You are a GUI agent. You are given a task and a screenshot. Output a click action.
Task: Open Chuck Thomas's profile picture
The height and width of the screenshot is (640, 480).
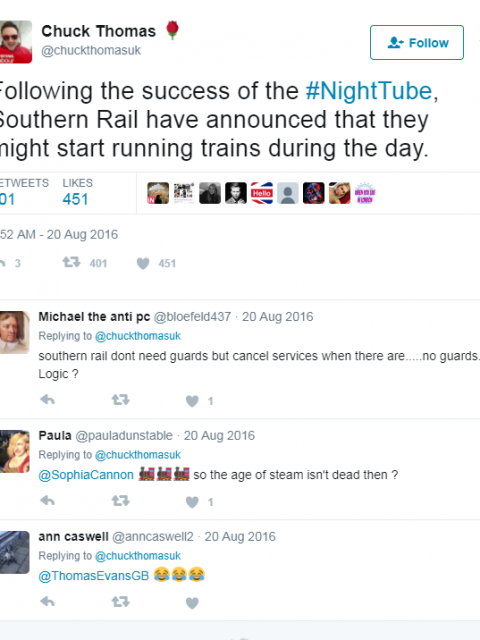(16, 42)
